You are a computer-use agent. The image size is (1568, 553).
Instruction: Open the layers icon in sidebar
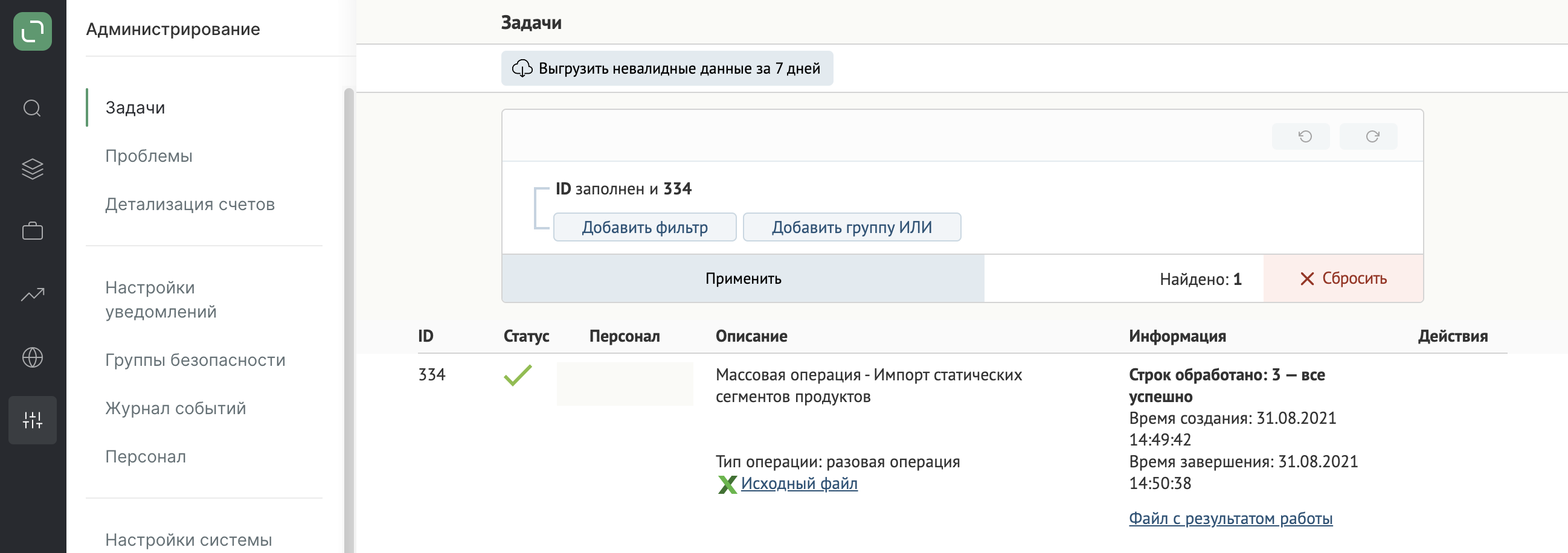pos(32,169)
